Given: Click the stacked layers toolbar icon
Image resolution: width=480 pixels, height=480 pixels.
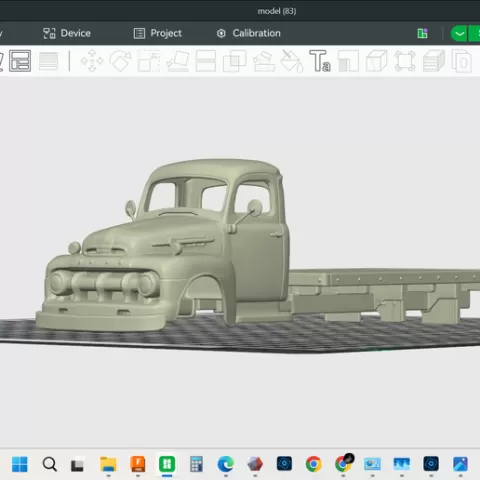Looking at the screenshot, I should click(x=434, y=61).
